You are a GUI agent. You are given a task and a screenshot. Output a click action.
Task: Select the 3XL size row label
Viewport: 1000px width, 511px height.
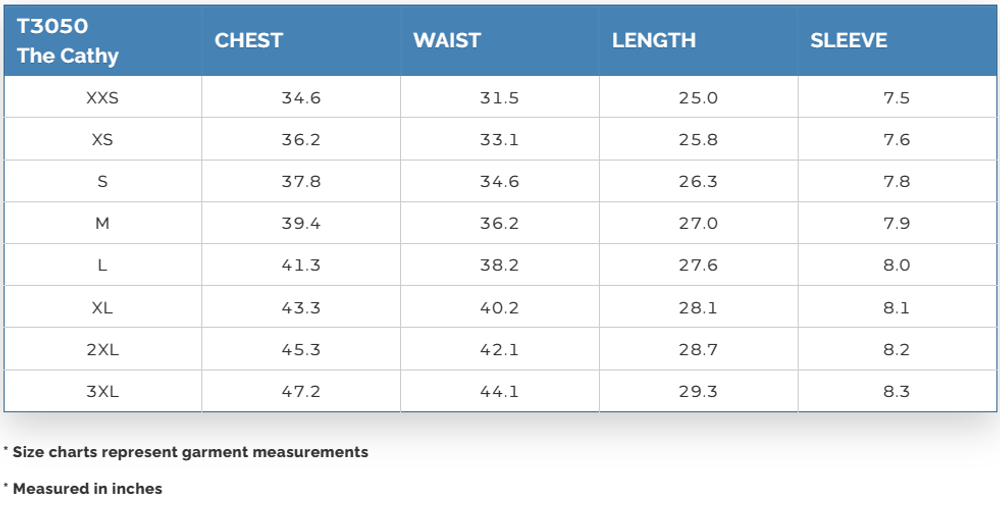102,392
